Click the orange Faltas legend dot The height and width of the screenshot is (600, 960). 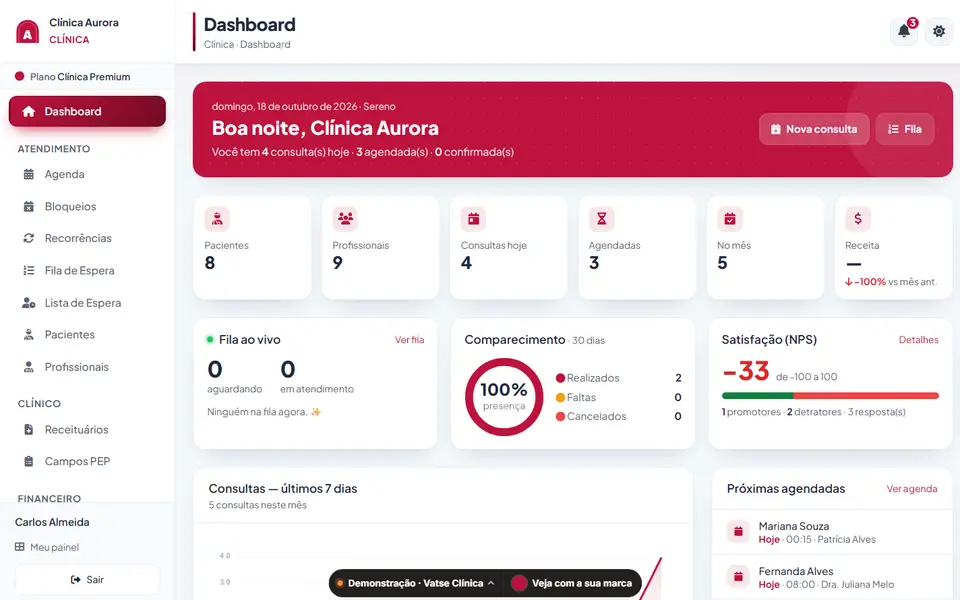(560, 397)
